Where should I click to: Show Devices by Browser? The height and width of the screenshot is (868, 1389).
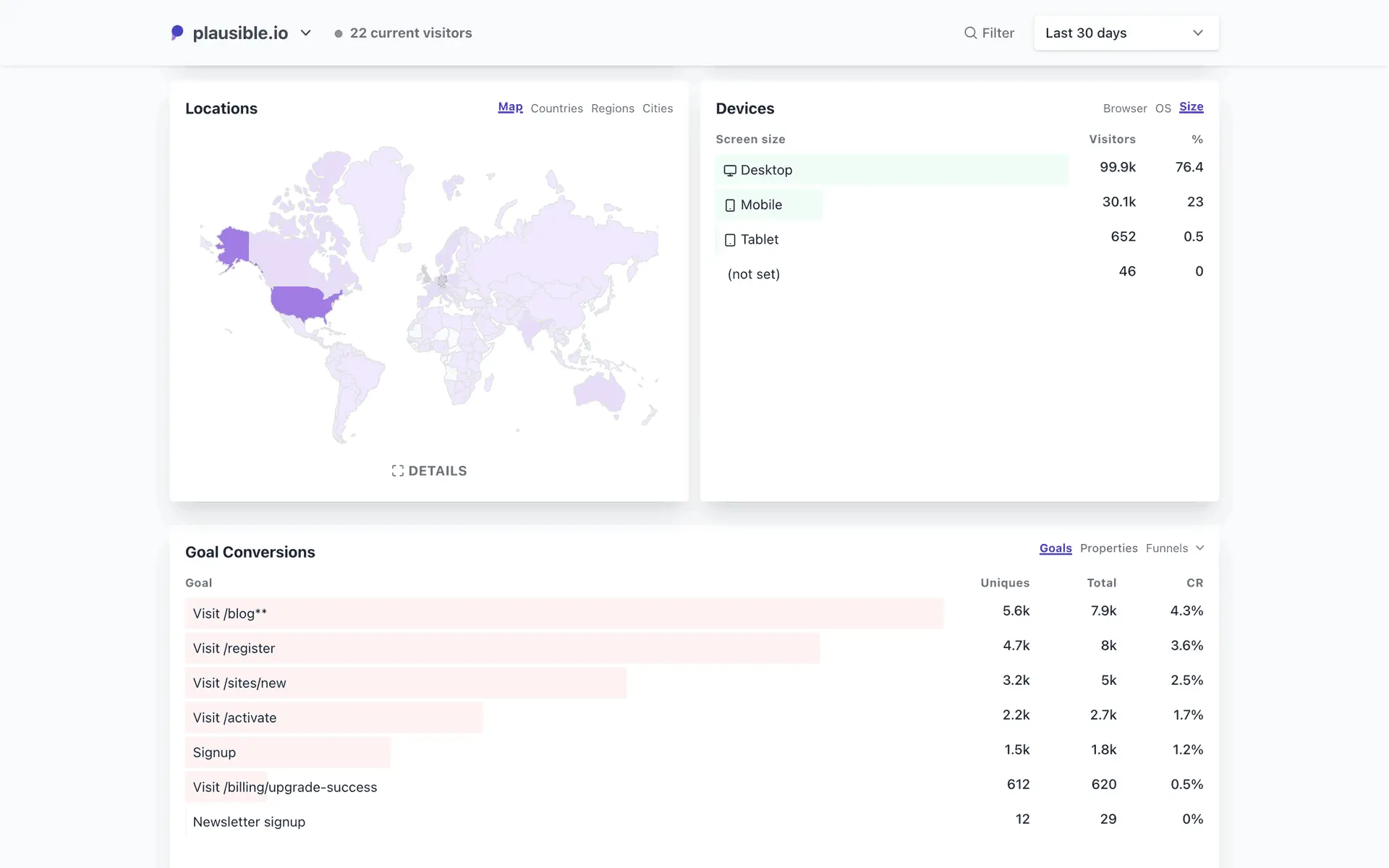1124,109
